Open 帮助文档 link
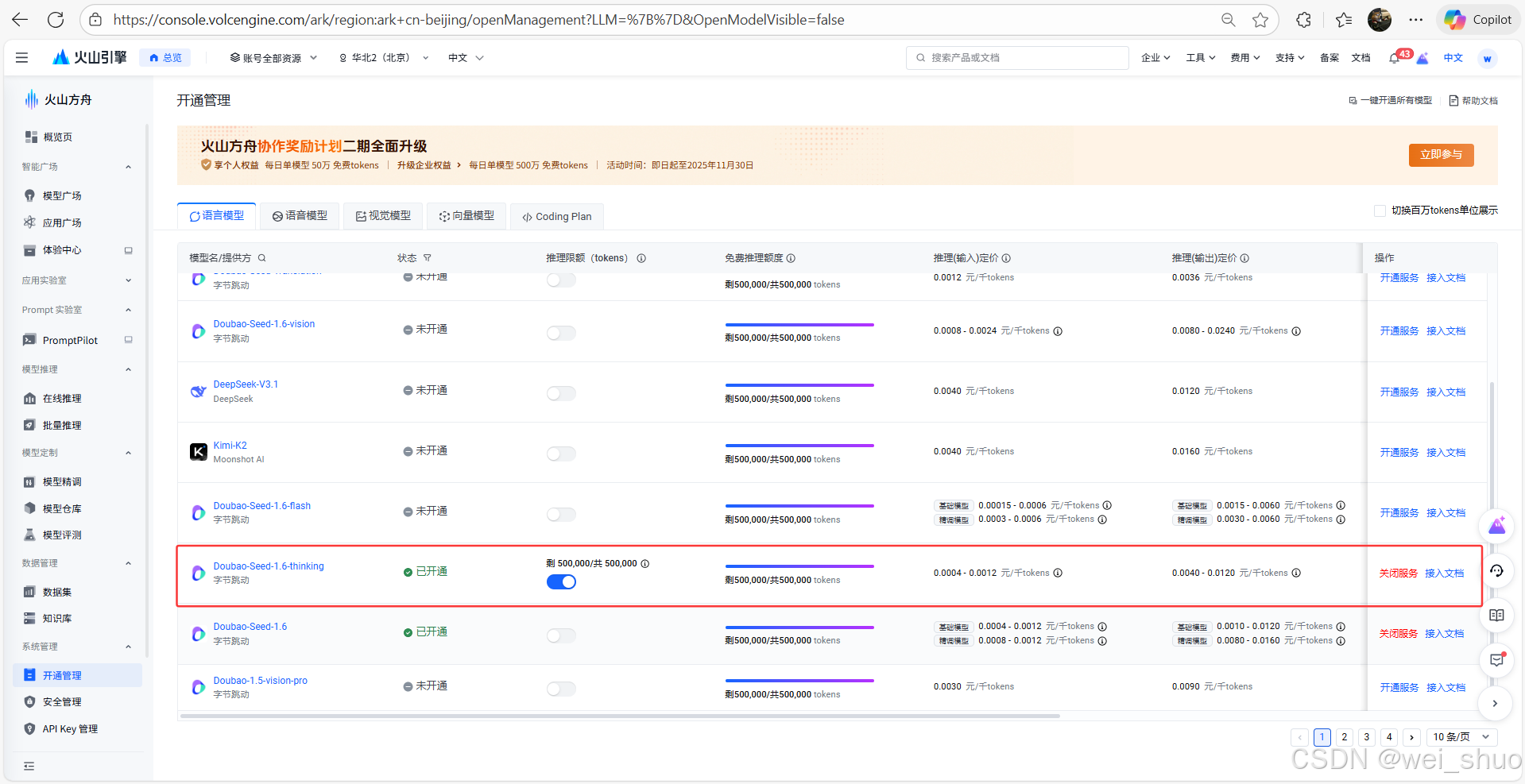 (x=1473, y=101)
